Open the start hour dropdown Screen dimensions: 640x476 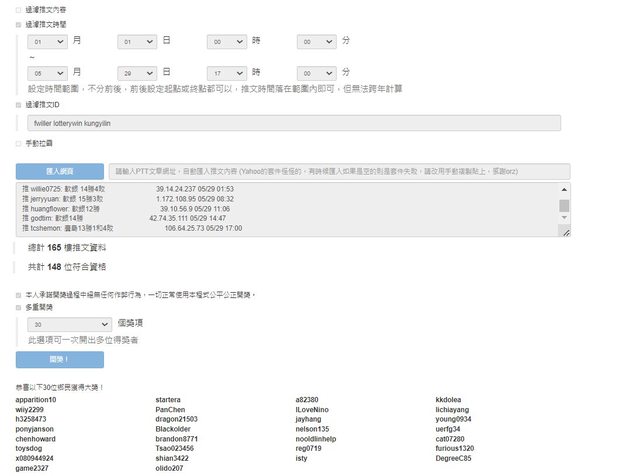click(x=228, y=42)
